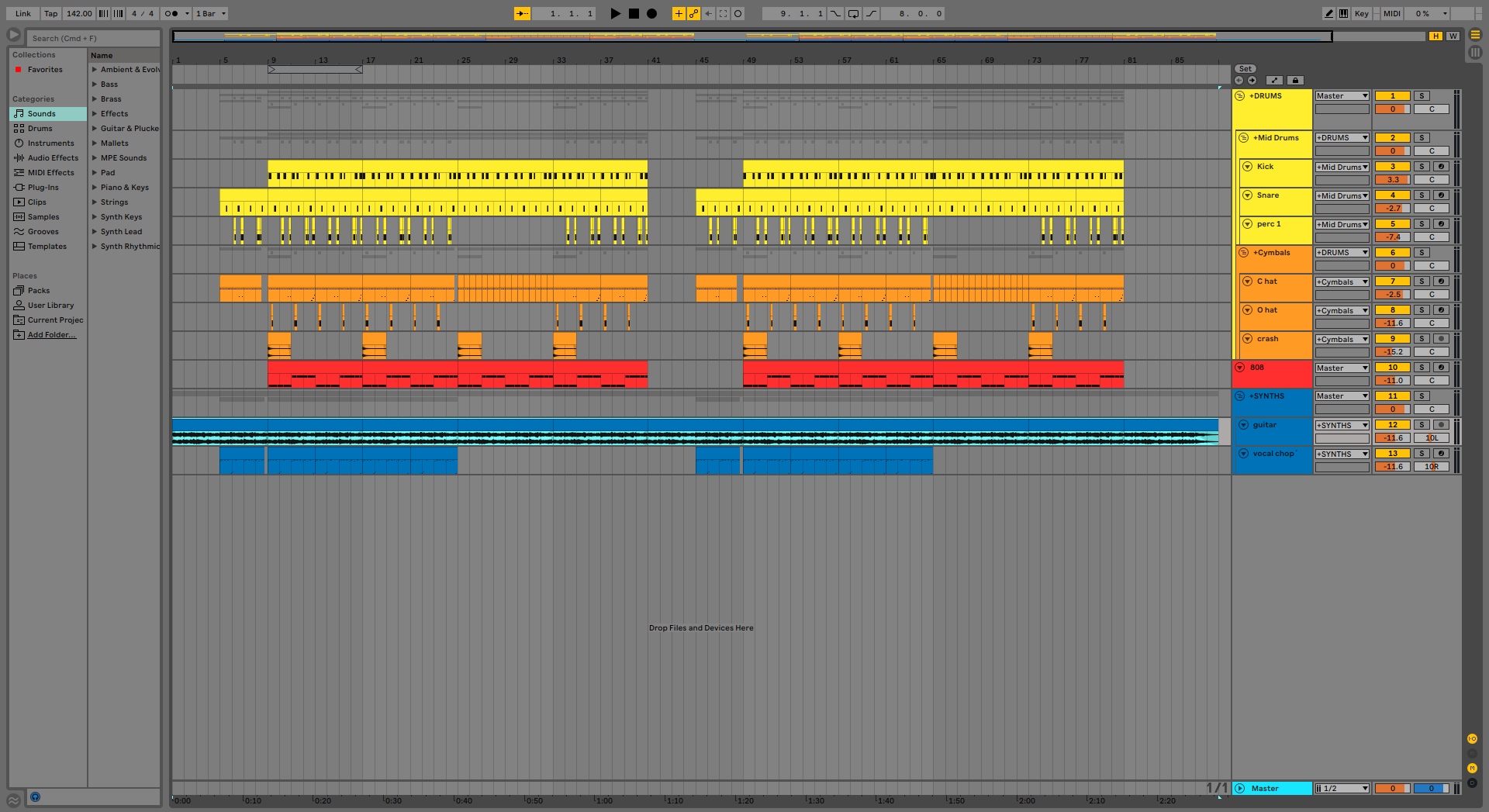The image size is (1489, 812).
Task: Click the Key map mode button
Action: pos(1361,13)
